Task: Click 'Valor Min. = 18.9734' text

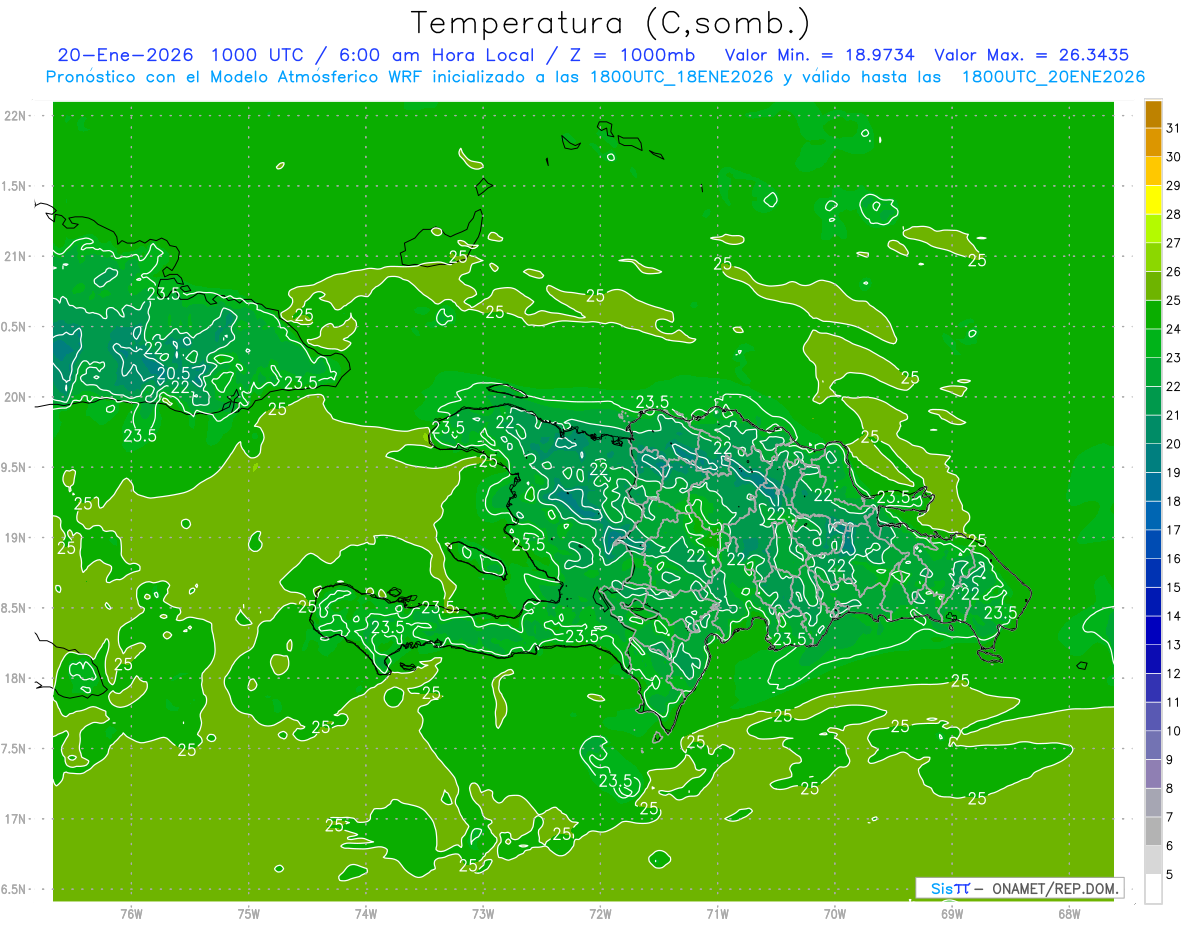Action: click(x=820, y=55)
